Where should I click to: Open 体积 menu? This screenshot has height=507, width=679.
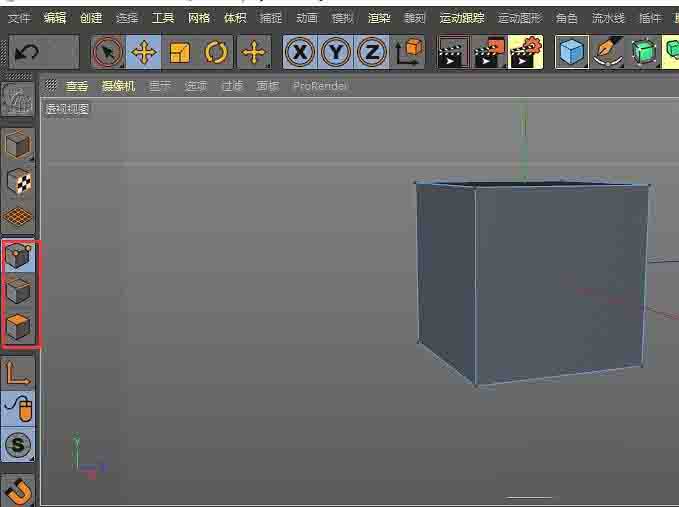(235, 18)
